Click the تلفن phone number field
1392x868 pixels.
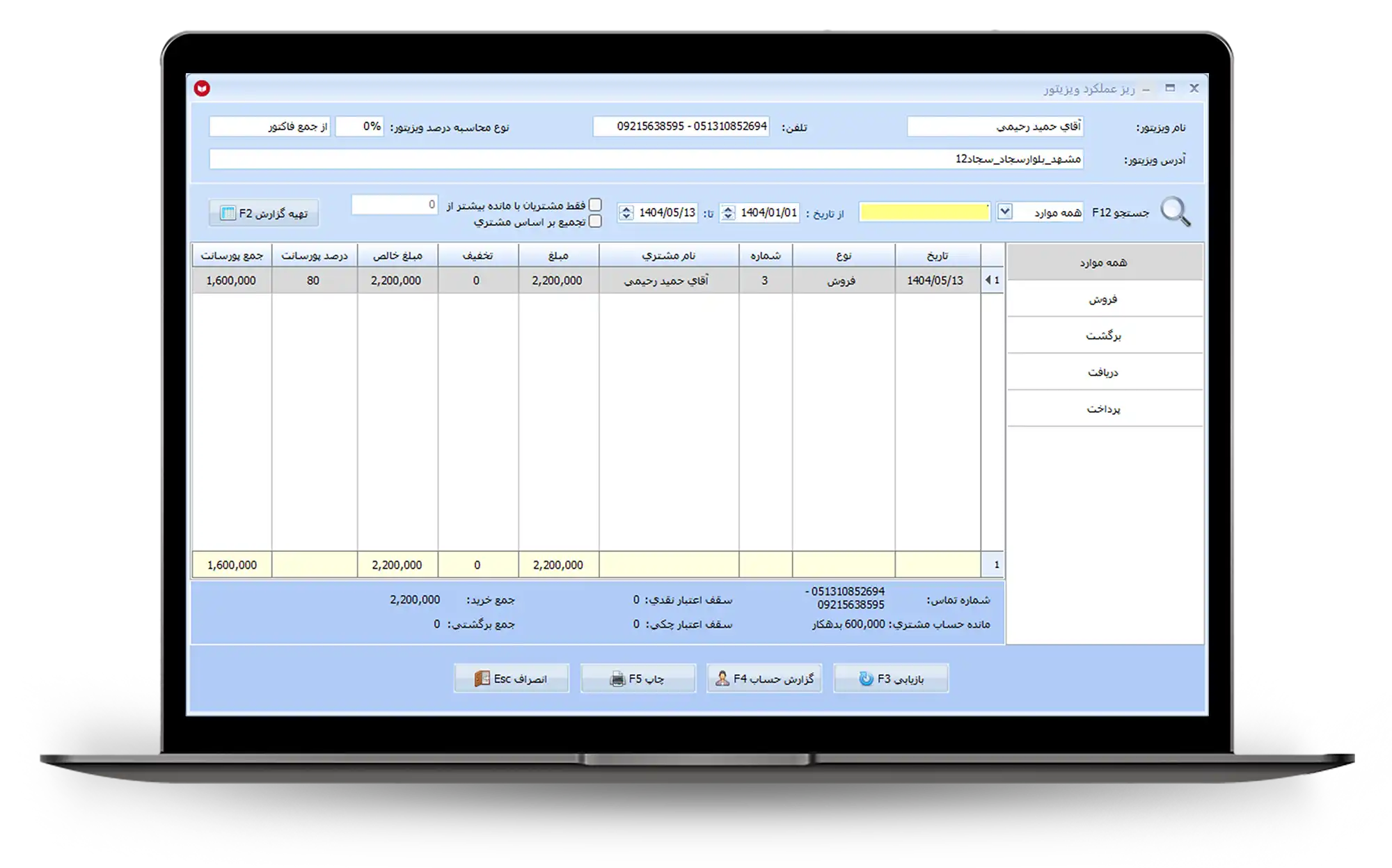point(681,127)
